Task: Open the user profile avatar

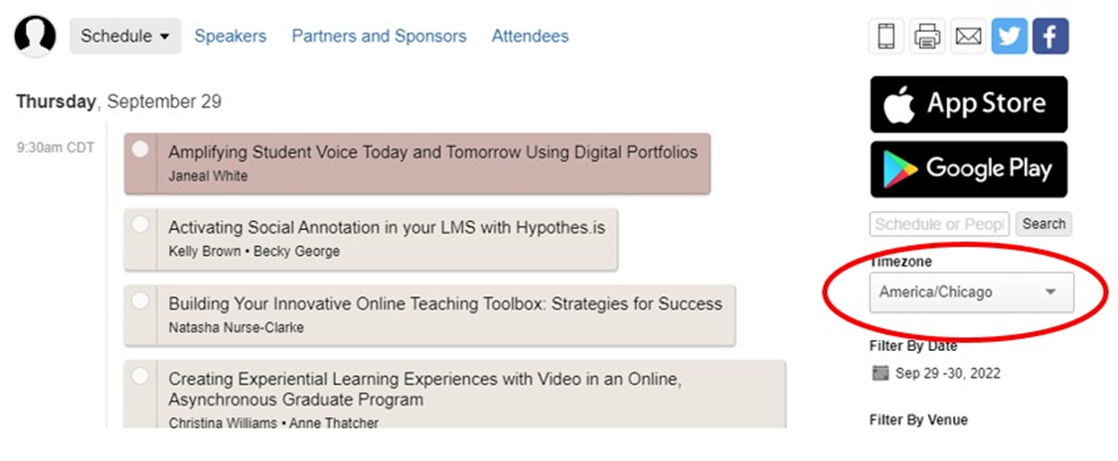Action: pos(35,37)
